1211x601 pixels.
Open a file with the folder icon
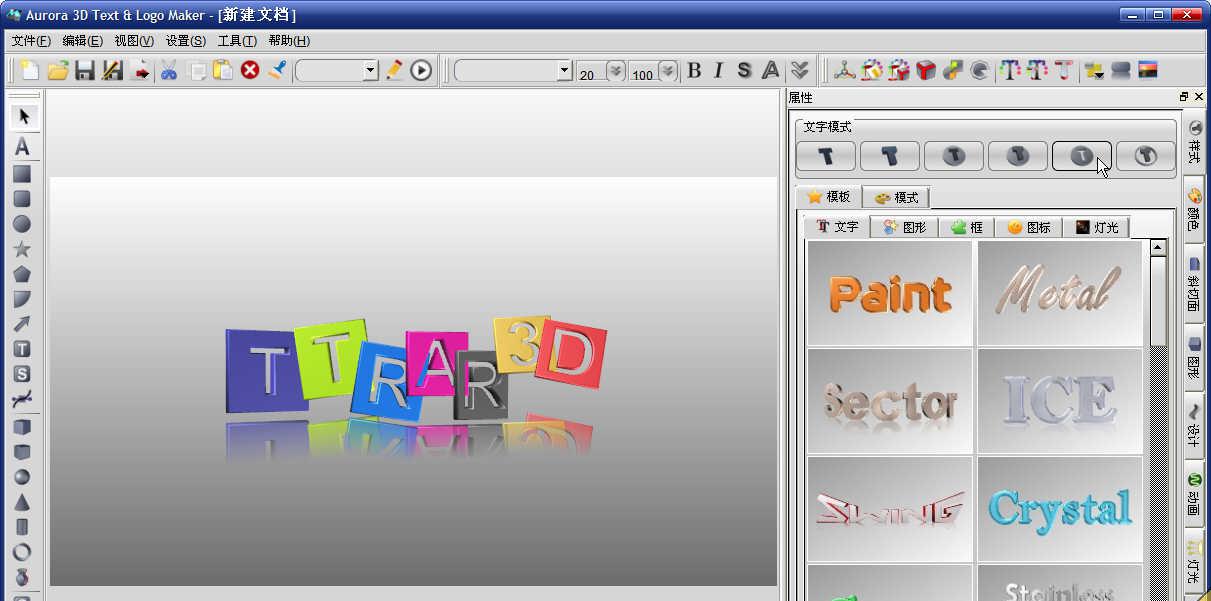click(58, 70)
